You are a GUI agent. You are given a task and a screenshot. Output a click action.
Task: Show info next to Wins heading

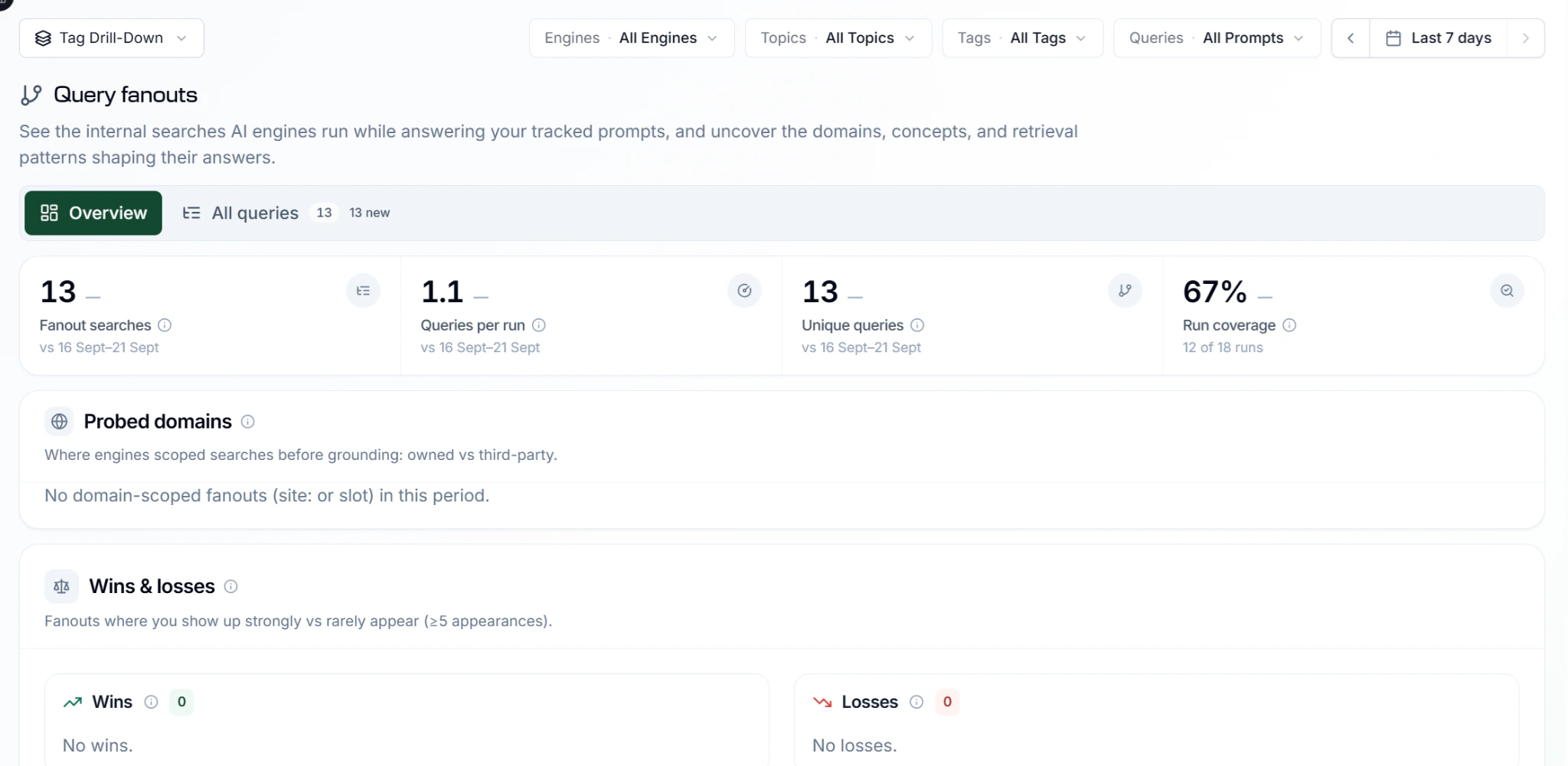[x=152, y=702]
